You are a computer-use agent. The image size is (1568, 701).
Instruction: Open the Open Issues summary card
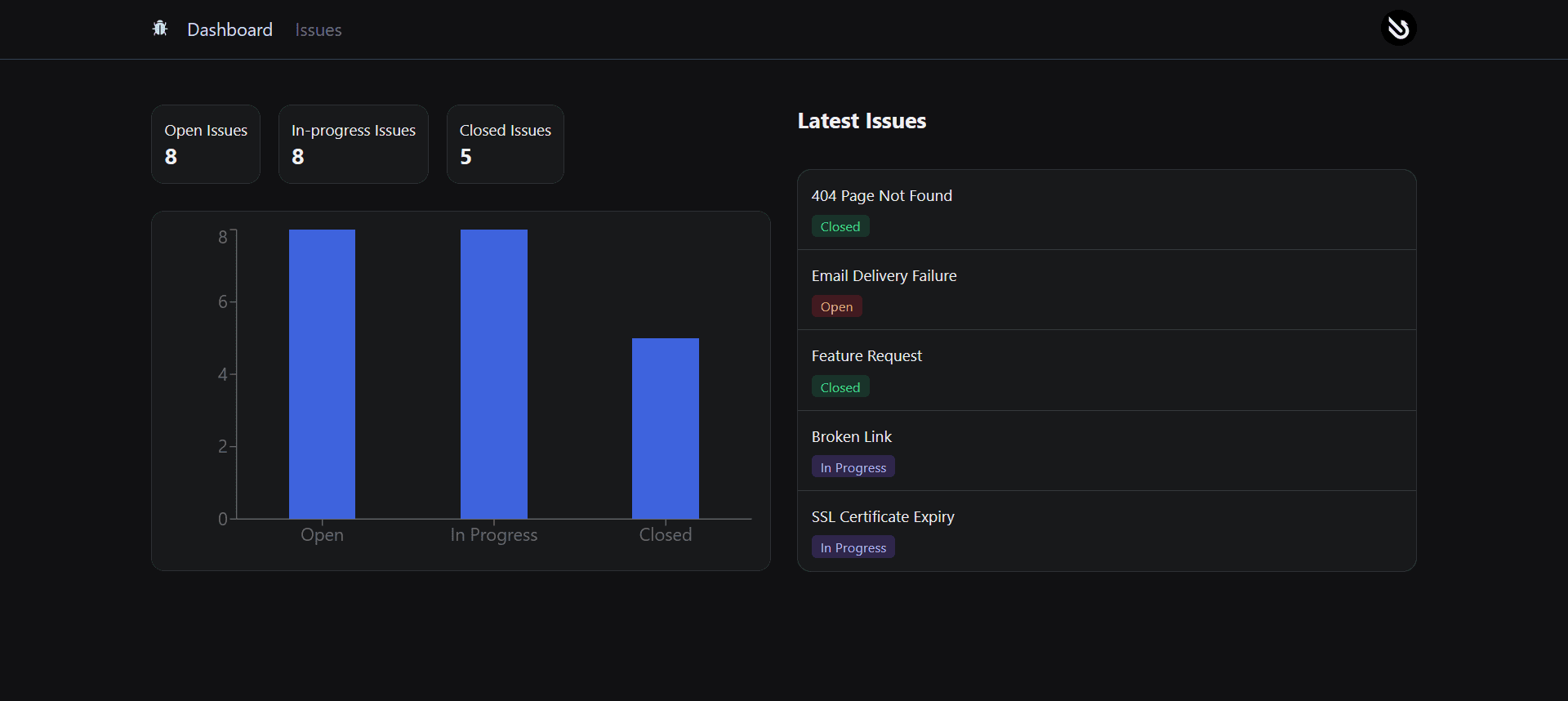206,144
